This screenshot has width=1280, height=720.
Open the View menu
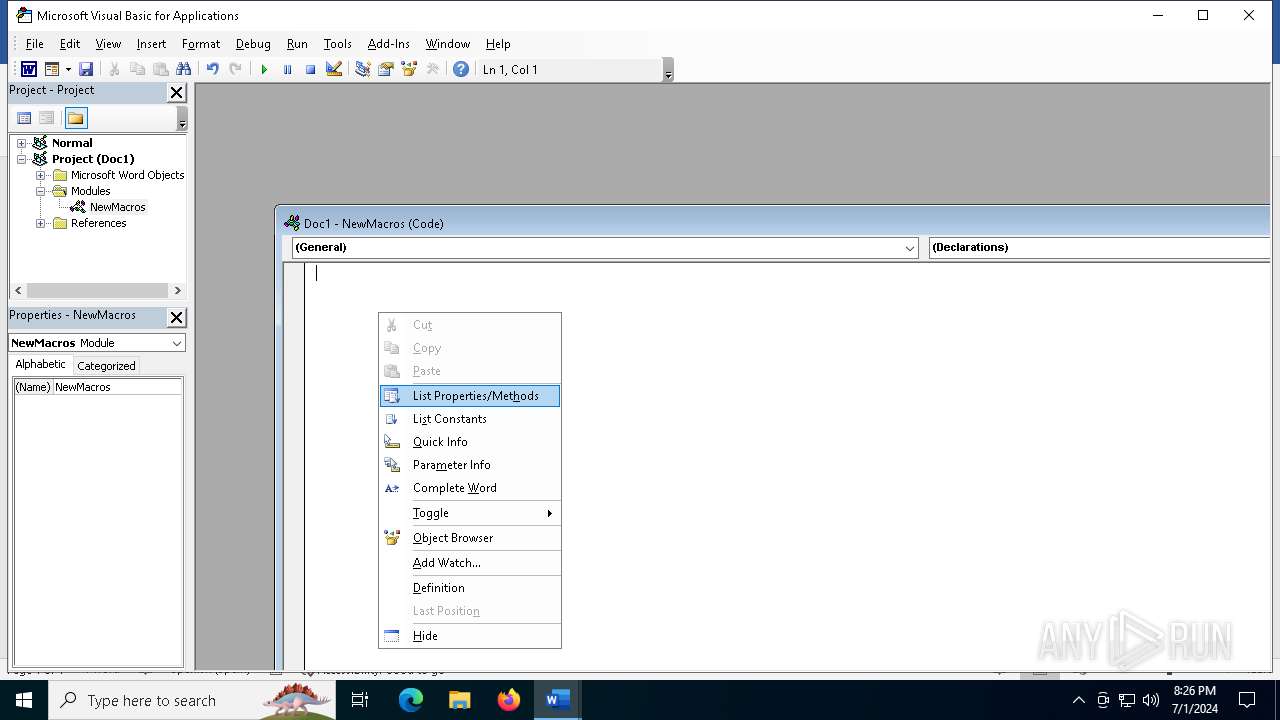[x=108, y=44]
